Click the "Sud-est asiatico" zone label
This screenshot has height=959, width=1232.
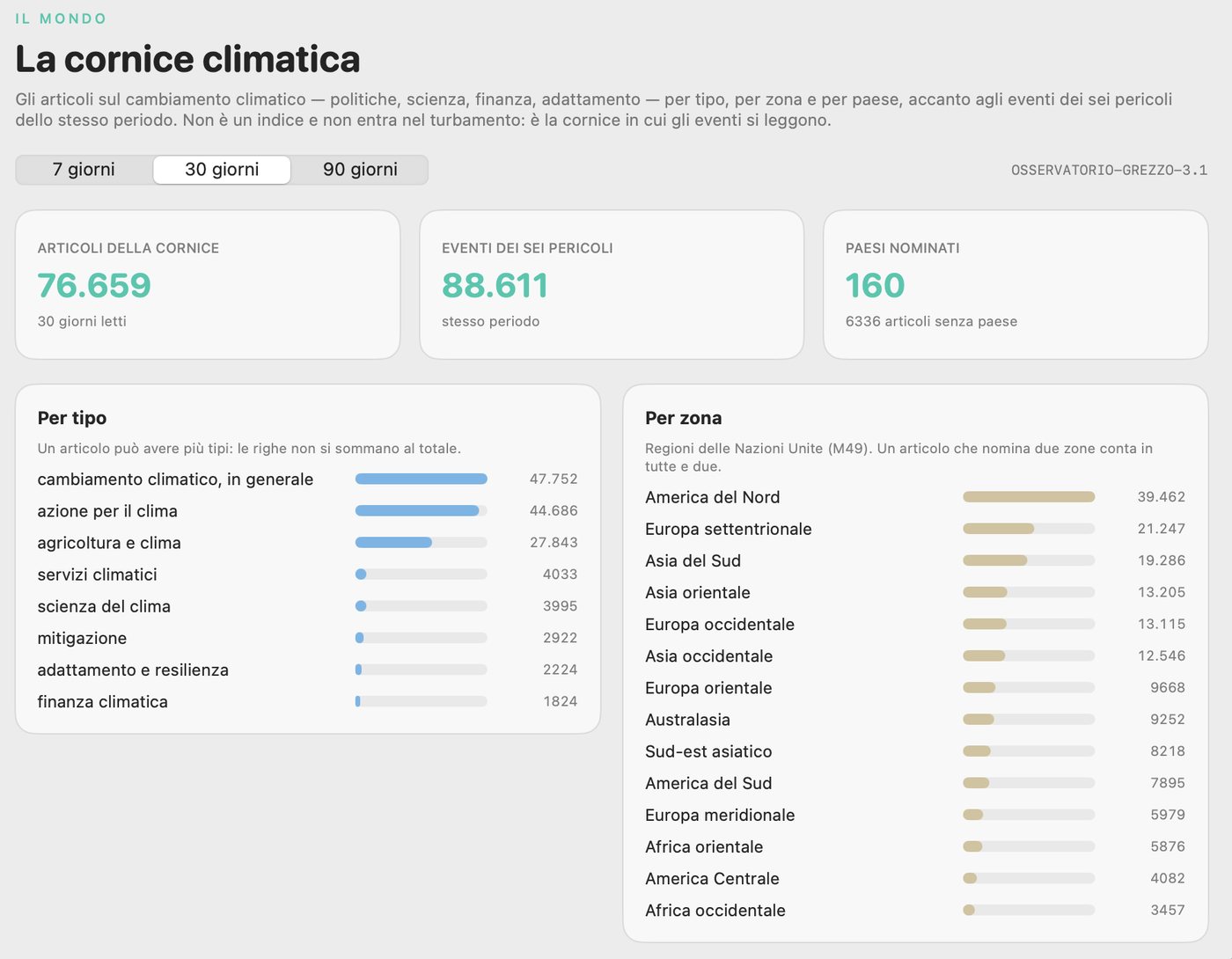(708, 751)
